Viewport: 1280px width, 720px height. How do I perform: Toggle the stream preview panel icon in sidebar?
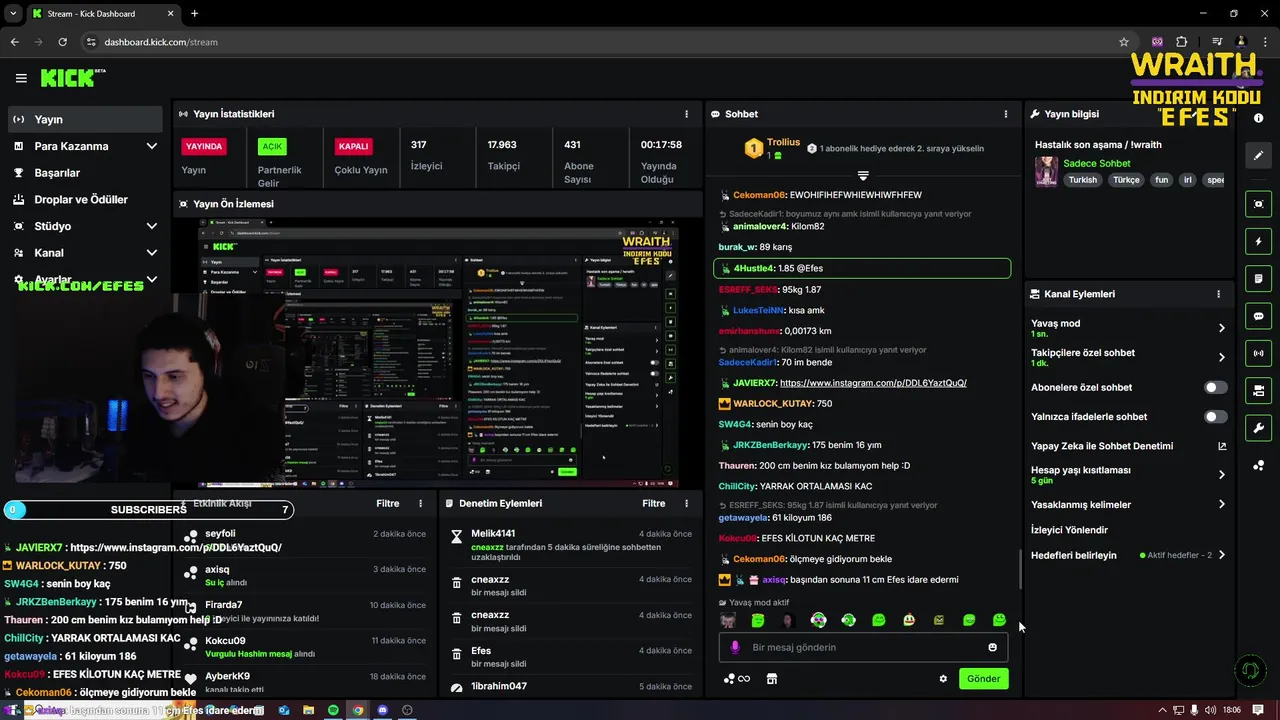point(1258,204)
